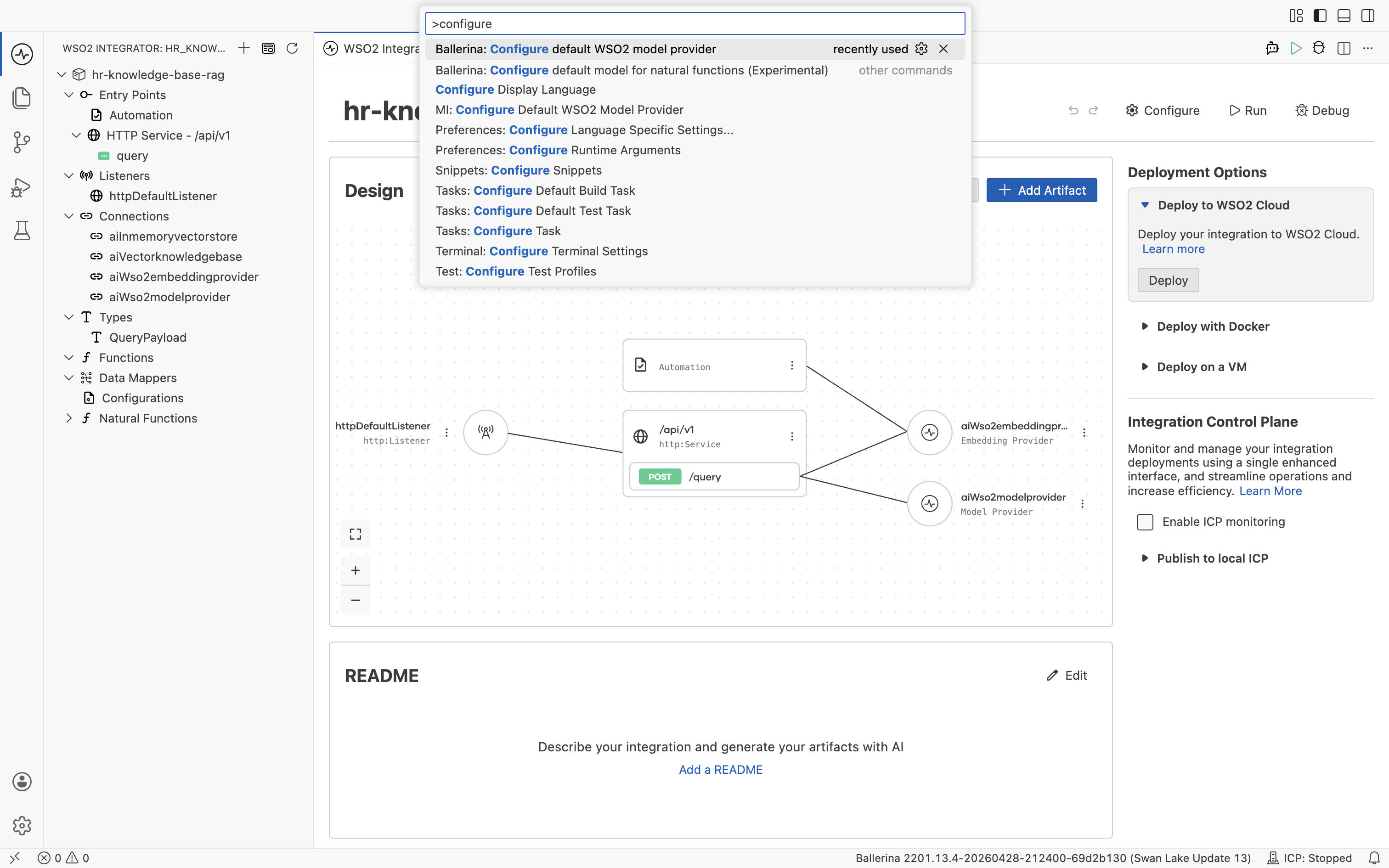Open the more actions ellipsis in editor toolbar
This screenshot has height=868, width=1389.
coord(1368,48)
